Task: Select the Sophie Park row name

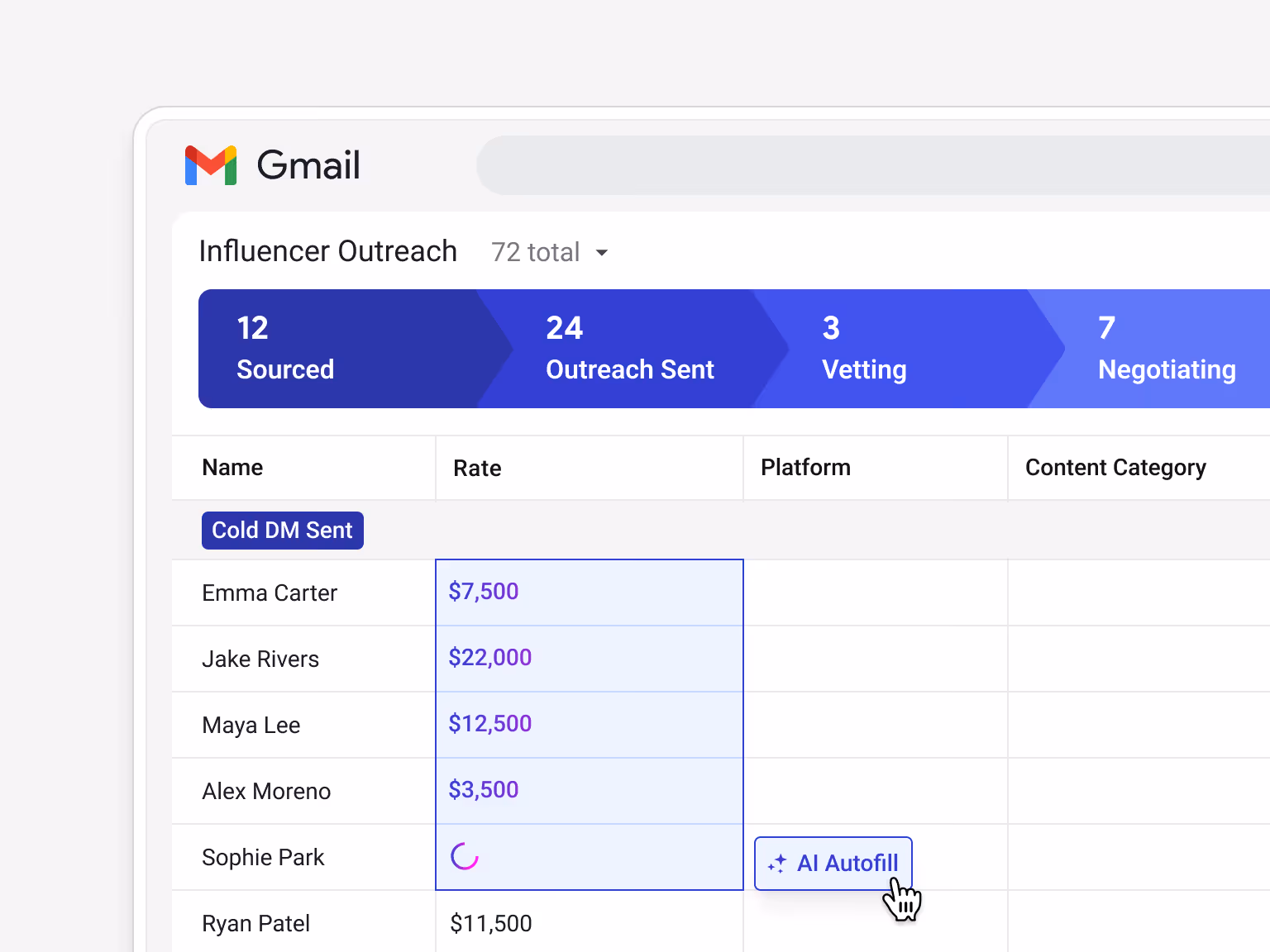Action: coord(263,858)
